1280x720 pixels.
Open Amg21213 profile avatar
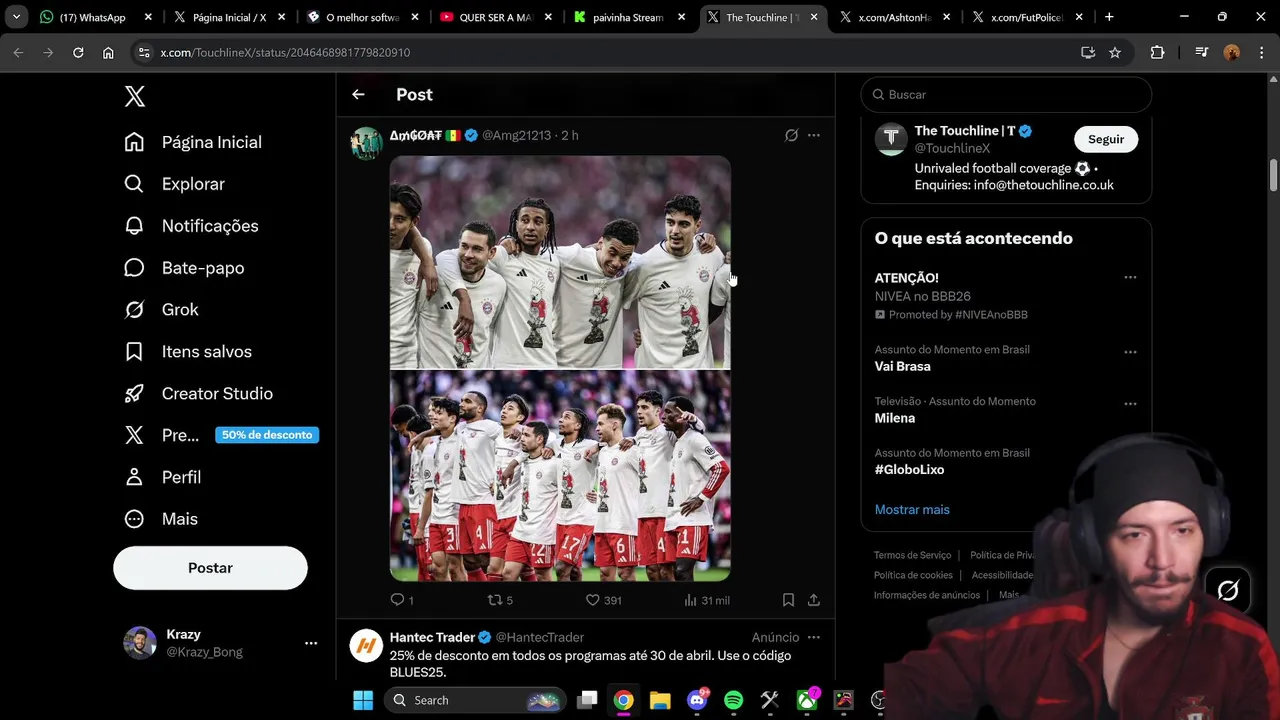point(366,143)
